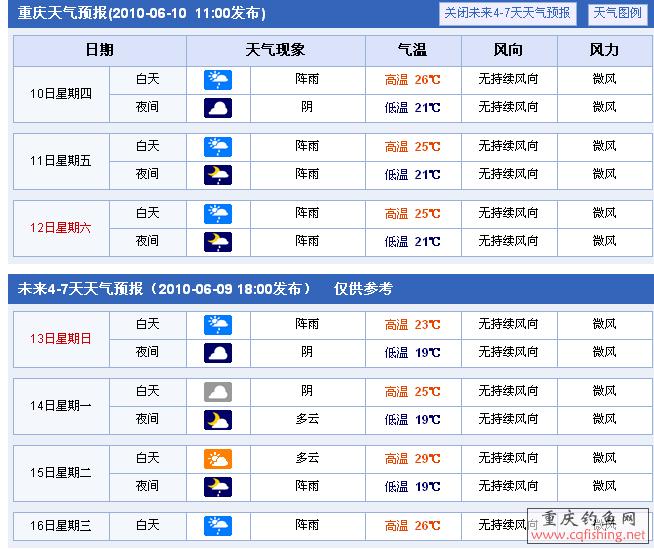The height and width of the screenshot is (549, 654).
Task: Click the 10日 night overcast weather icon
Action: point(218,108)
